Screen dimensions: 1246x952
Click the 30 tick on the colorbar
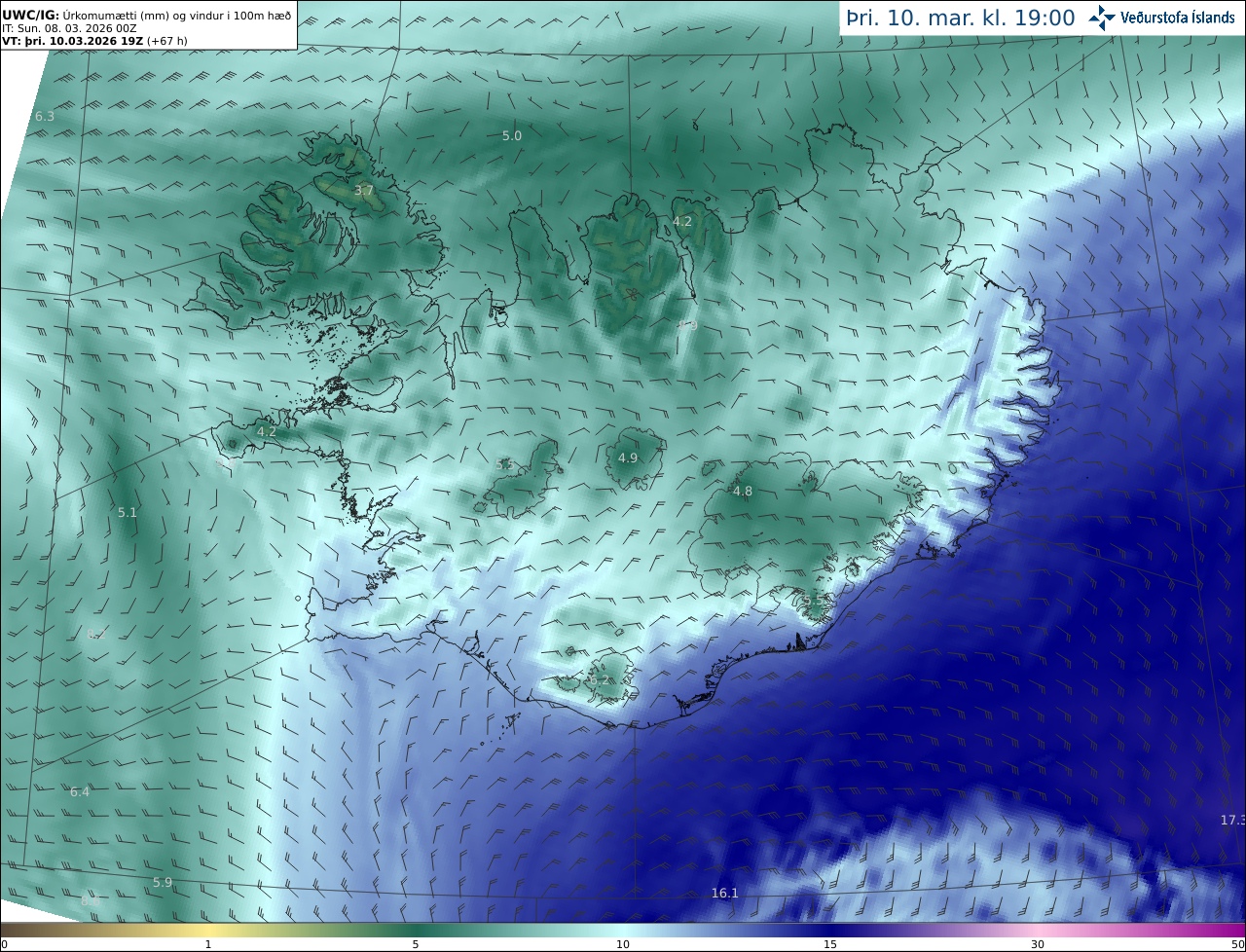[x=1038, y=944]
